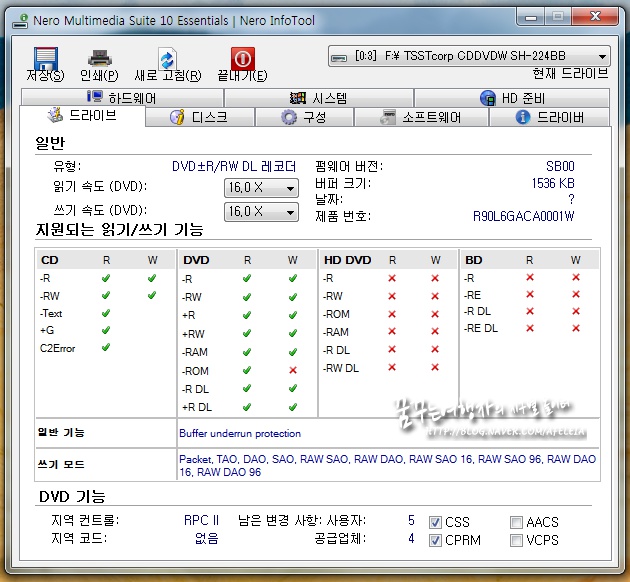The height and width of the screenshot is (582, 630).
Task: Click the serial number R90L6GACA0001W
Action: pyautogui.click(x=524, y=216)
